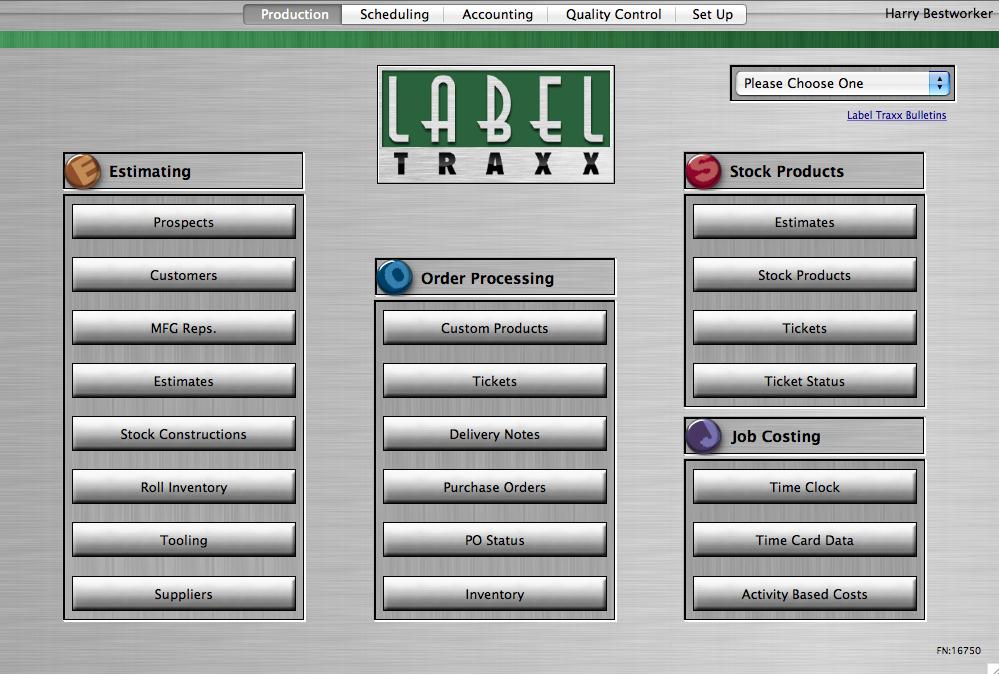
Task: View Activity Based Costs
Action: (804, 594)
